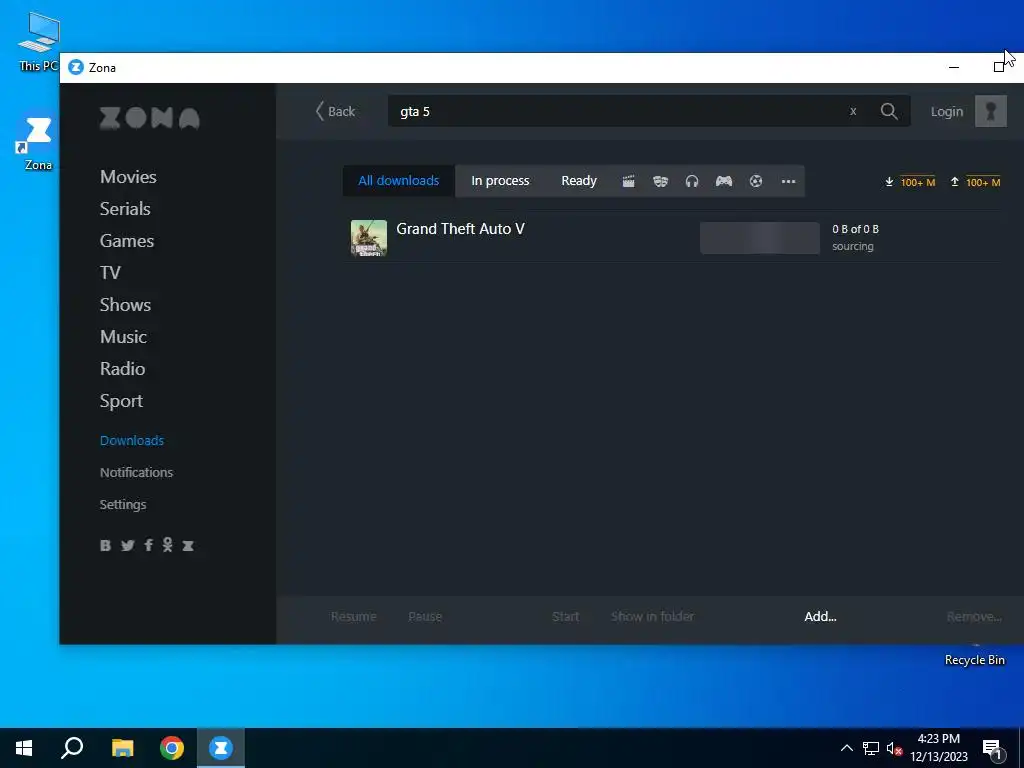
Task: Click the user avatar icon
Action: [991, 111]
